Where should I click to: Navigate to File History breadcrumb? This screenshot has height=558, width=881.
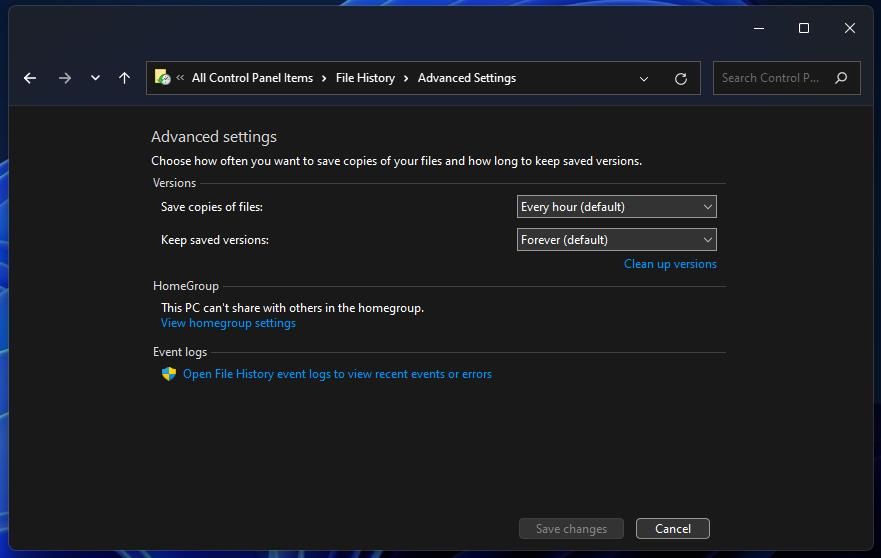click(x=365, y=78)
